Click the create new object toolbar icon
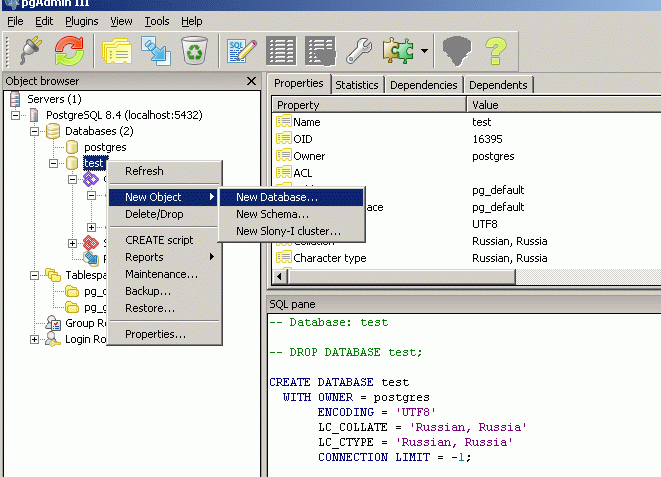 click(x=156, y=51)
